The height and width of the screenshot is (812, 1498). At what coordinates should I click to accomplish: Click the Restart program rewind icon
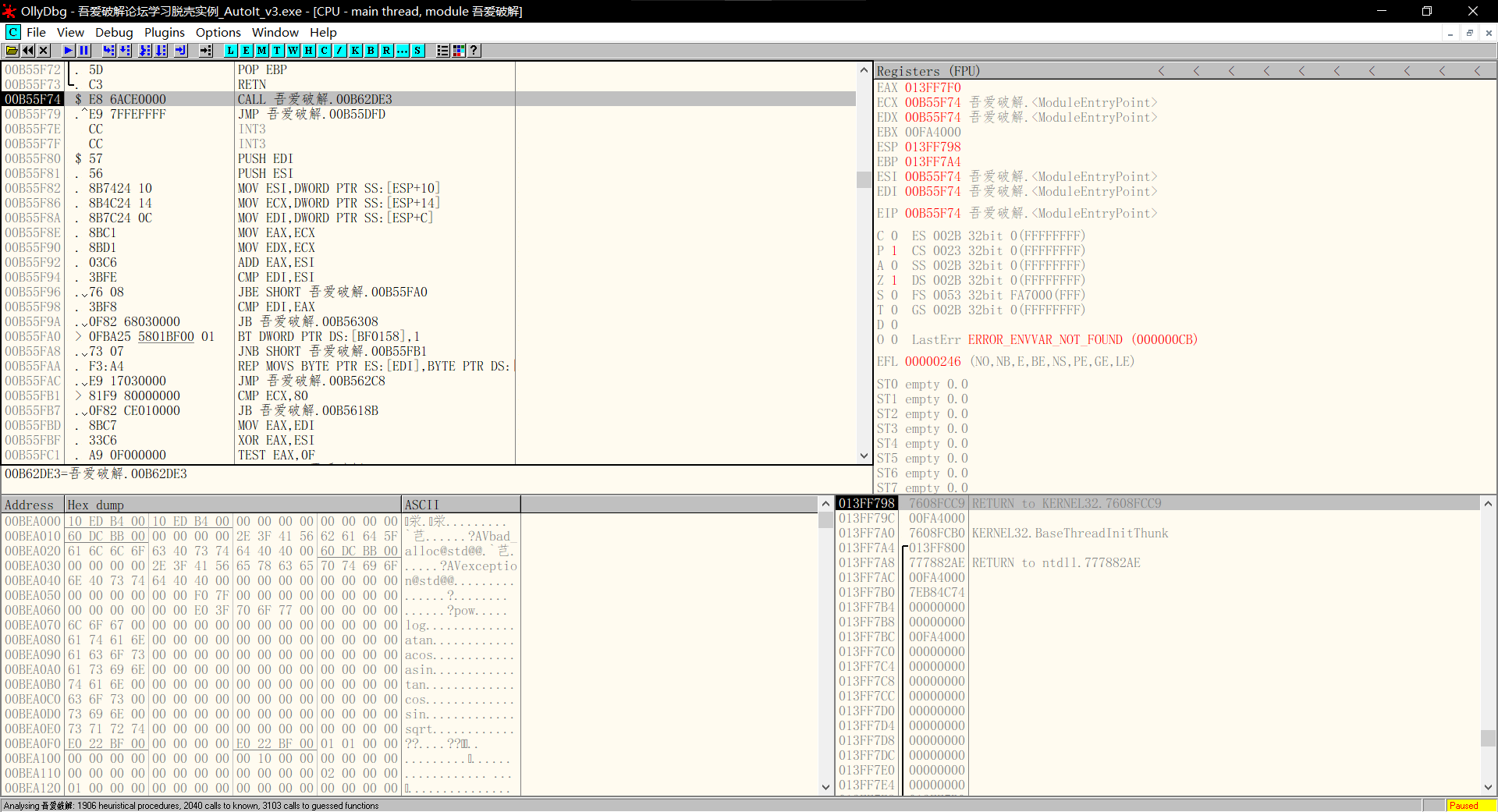28,51
